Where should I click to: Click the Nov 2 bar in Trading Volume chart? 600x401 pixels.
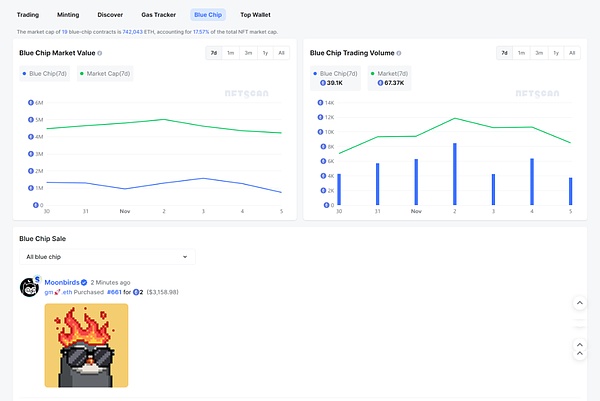[x=455, y=174]
